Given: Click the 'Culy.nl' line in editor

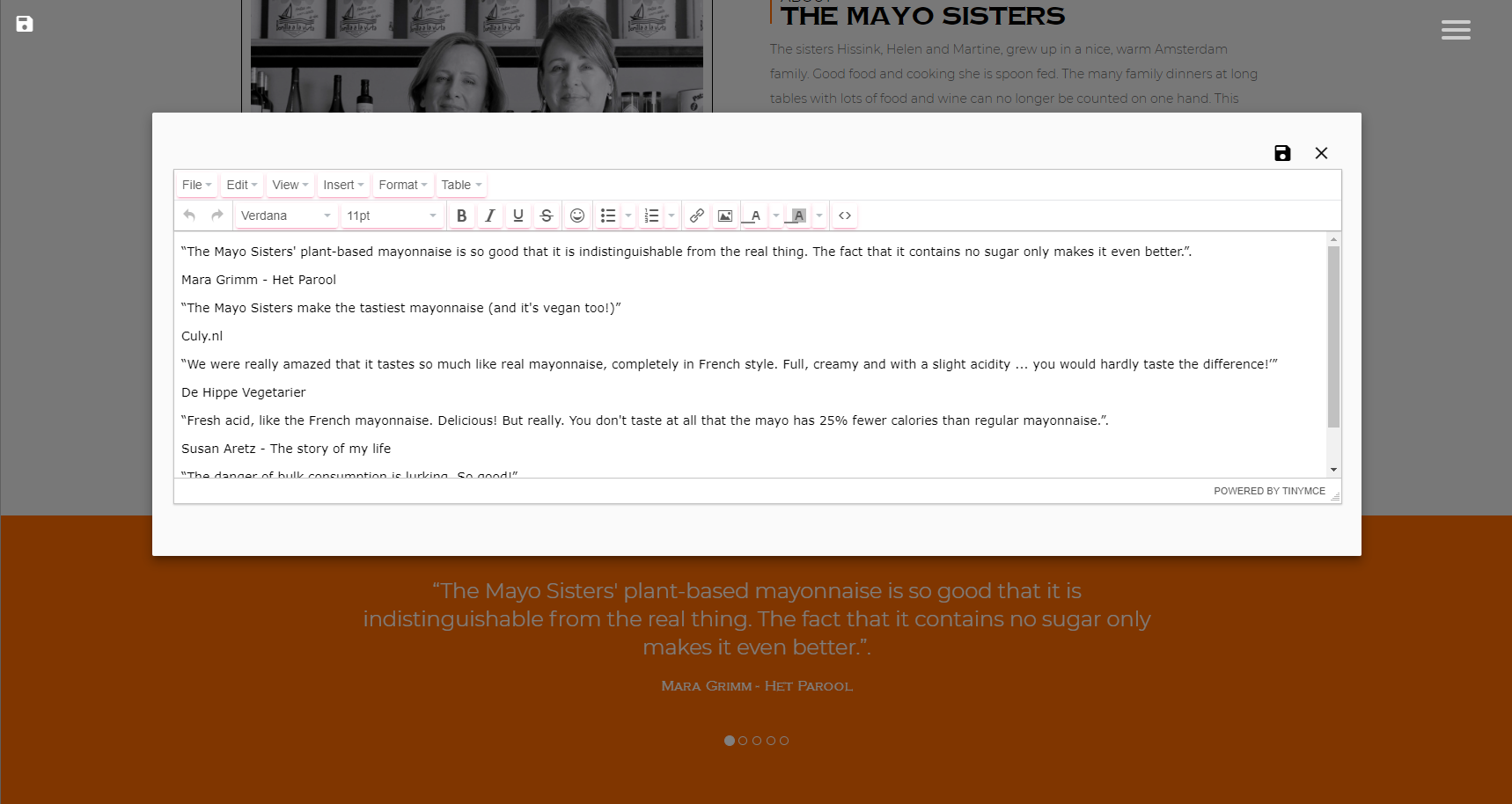Looking at the screenshot, I should [x=202, y=336].
